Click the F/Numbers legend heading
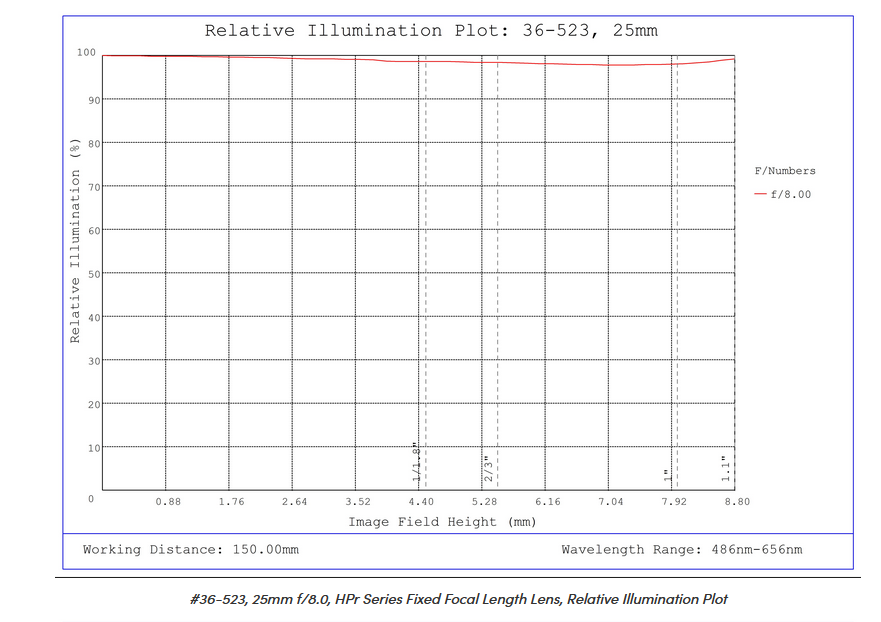The height and width of the screenshot is (622, 881). [784, 171]
